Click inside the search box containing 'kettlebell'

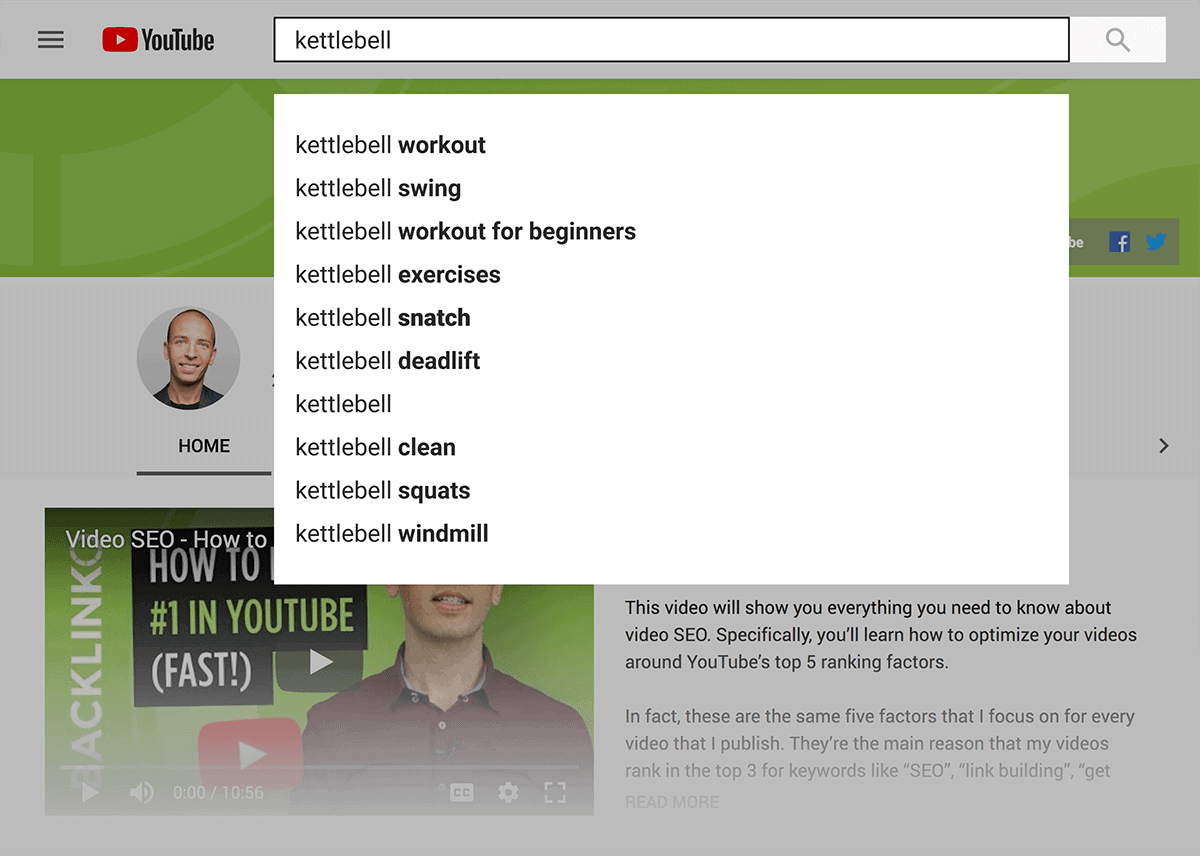[671, 40]
